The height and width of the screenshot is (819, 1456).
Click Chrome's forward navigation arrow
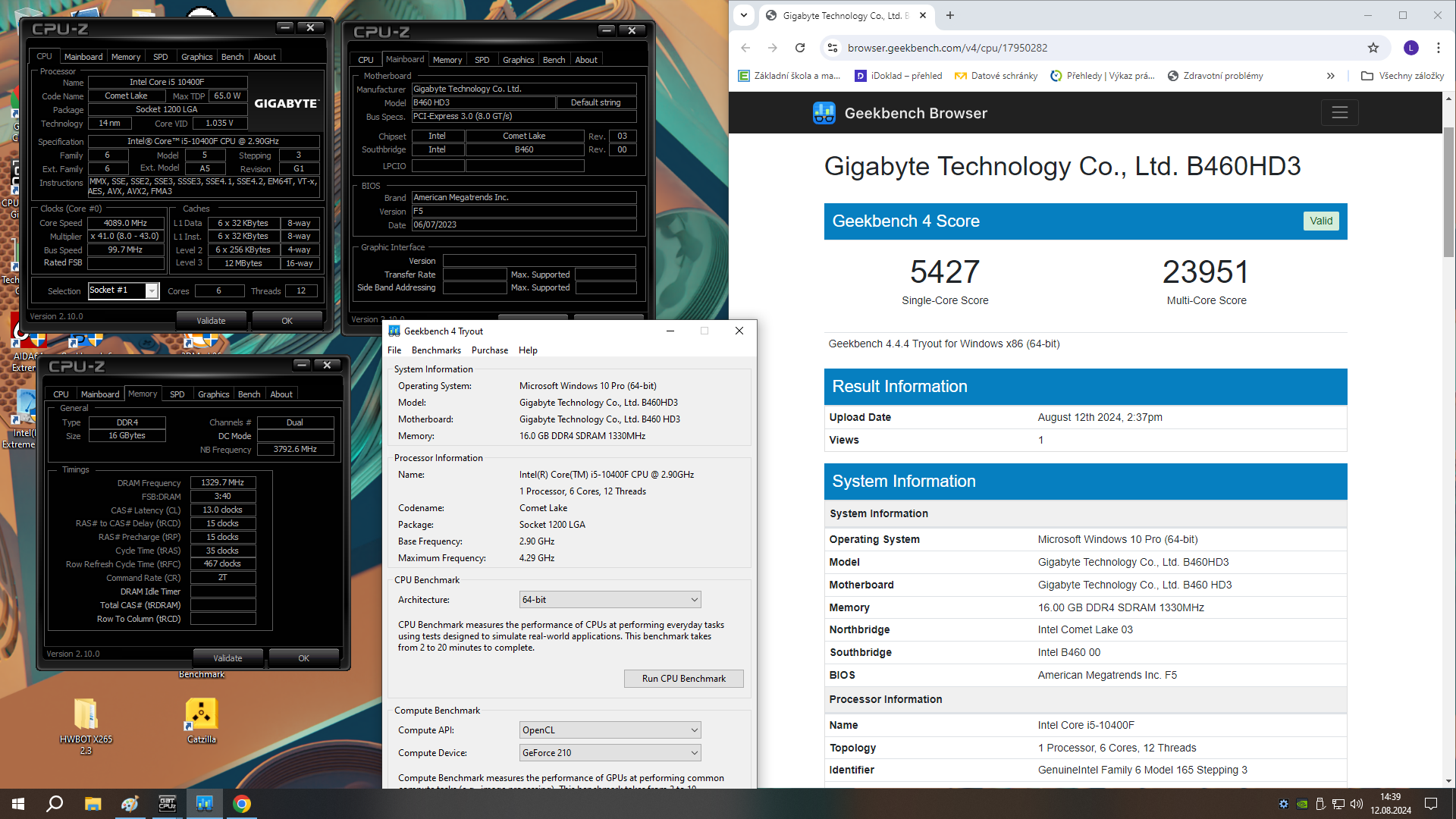coord(773,48)
